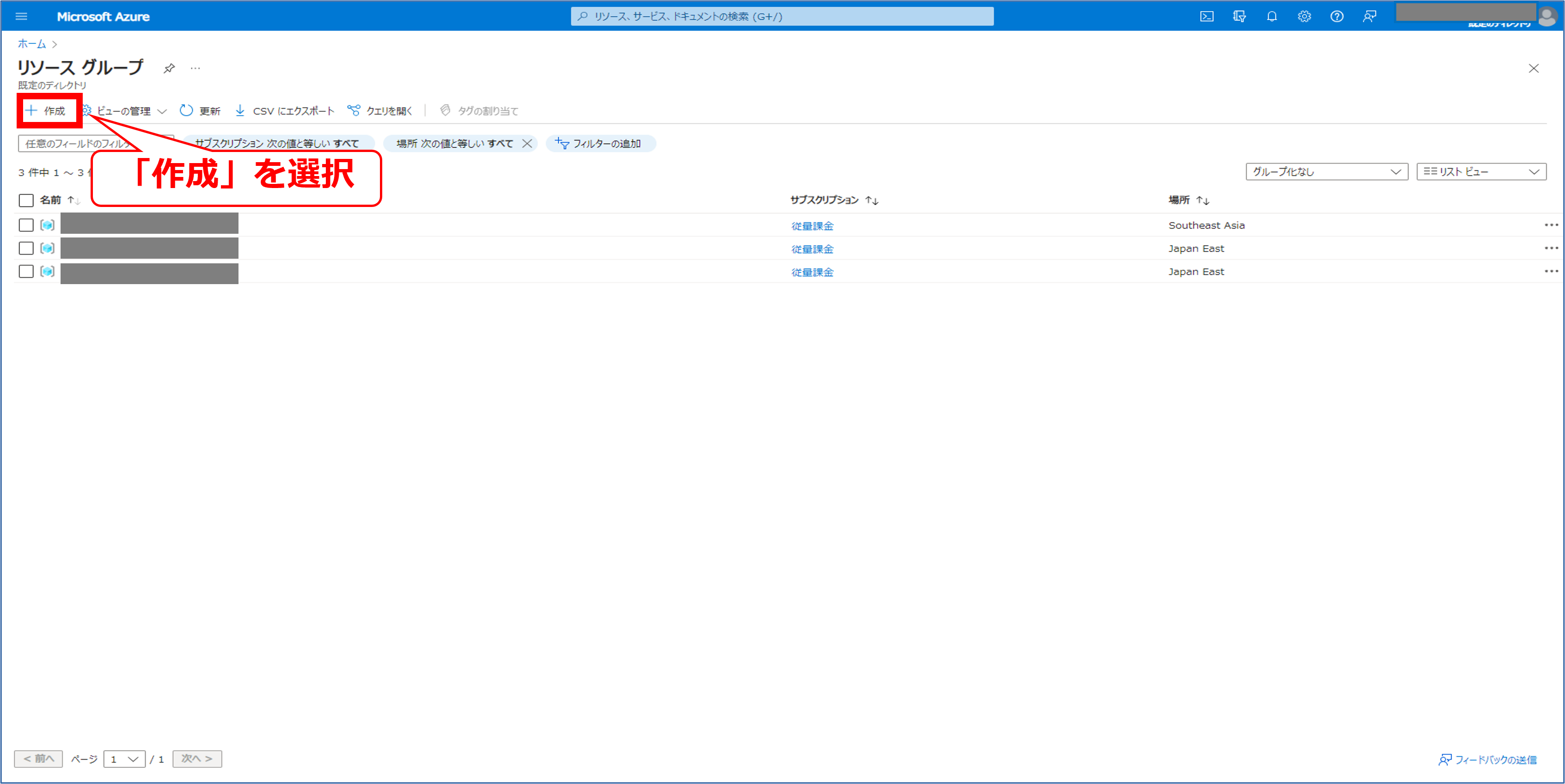The image size is (1565, 784).
Task: Open the Directories and subscriptions filter icon
Action: pos(1239,16)
